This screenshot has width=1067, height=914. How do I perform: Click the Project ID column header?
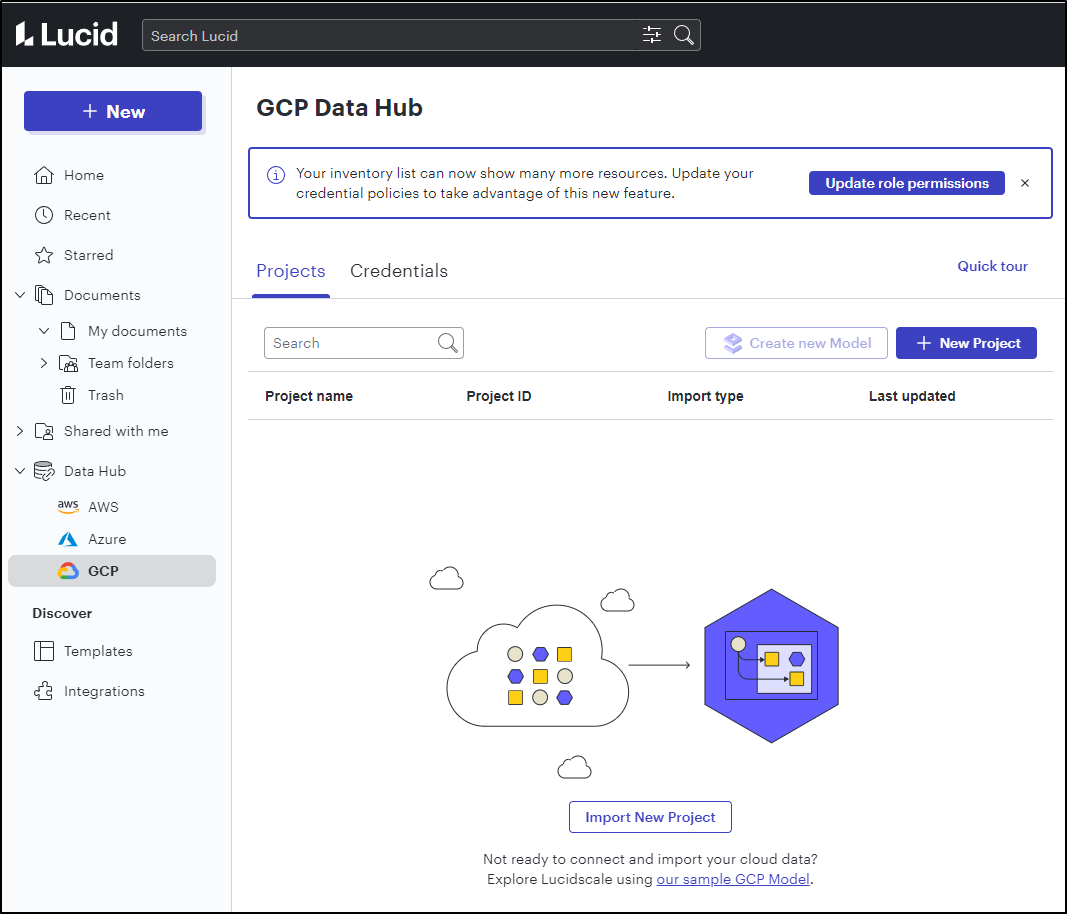pos(499,396)
